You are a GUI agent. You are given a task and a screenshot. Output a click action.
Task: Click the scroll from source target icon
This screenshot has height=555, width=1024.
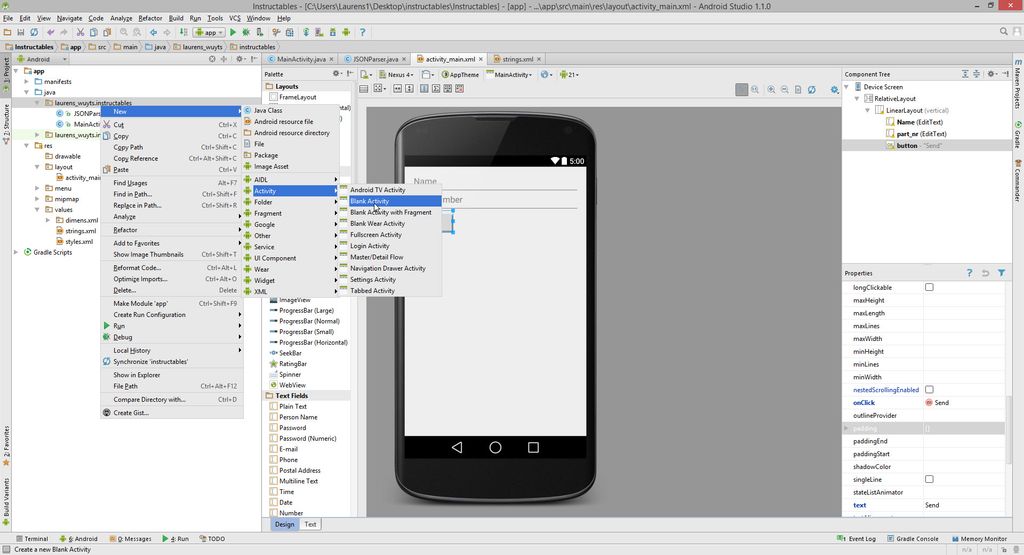pos(212,59)
